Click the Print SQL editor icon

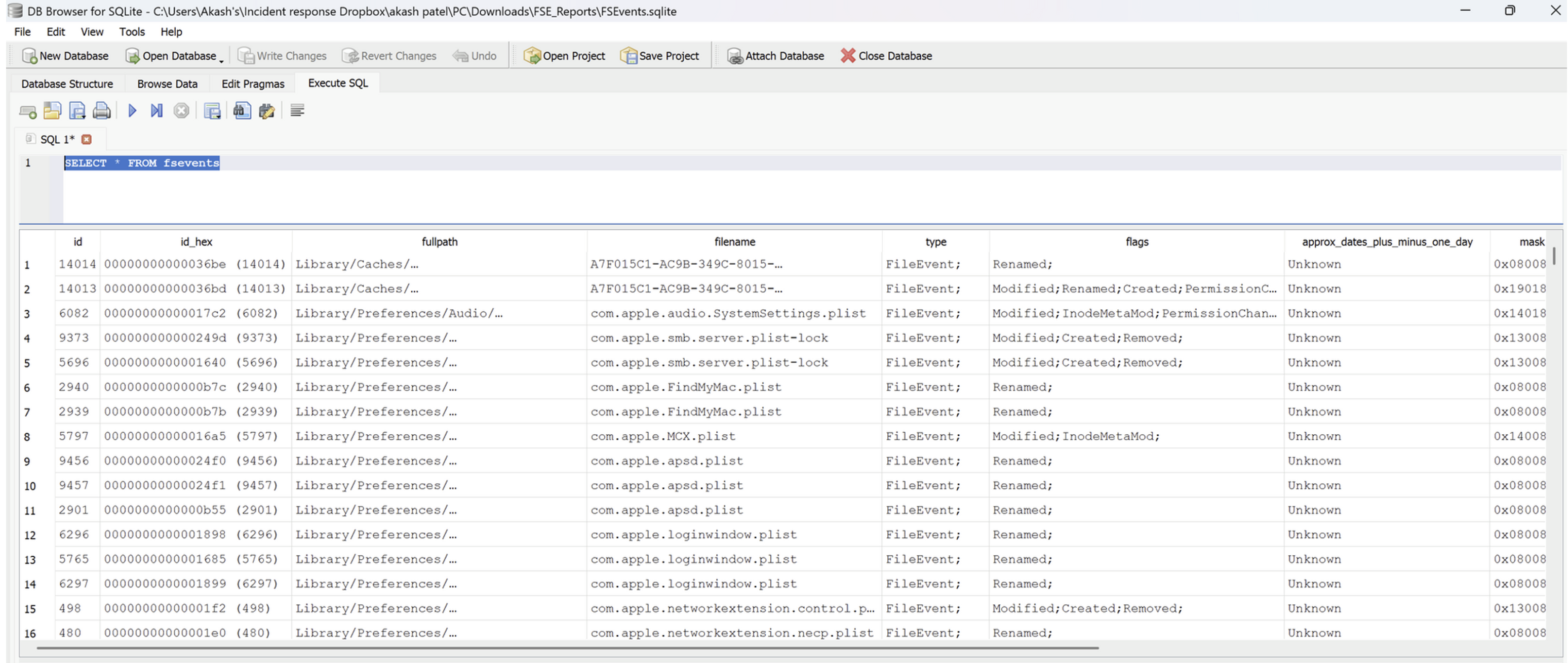(102, 111)
